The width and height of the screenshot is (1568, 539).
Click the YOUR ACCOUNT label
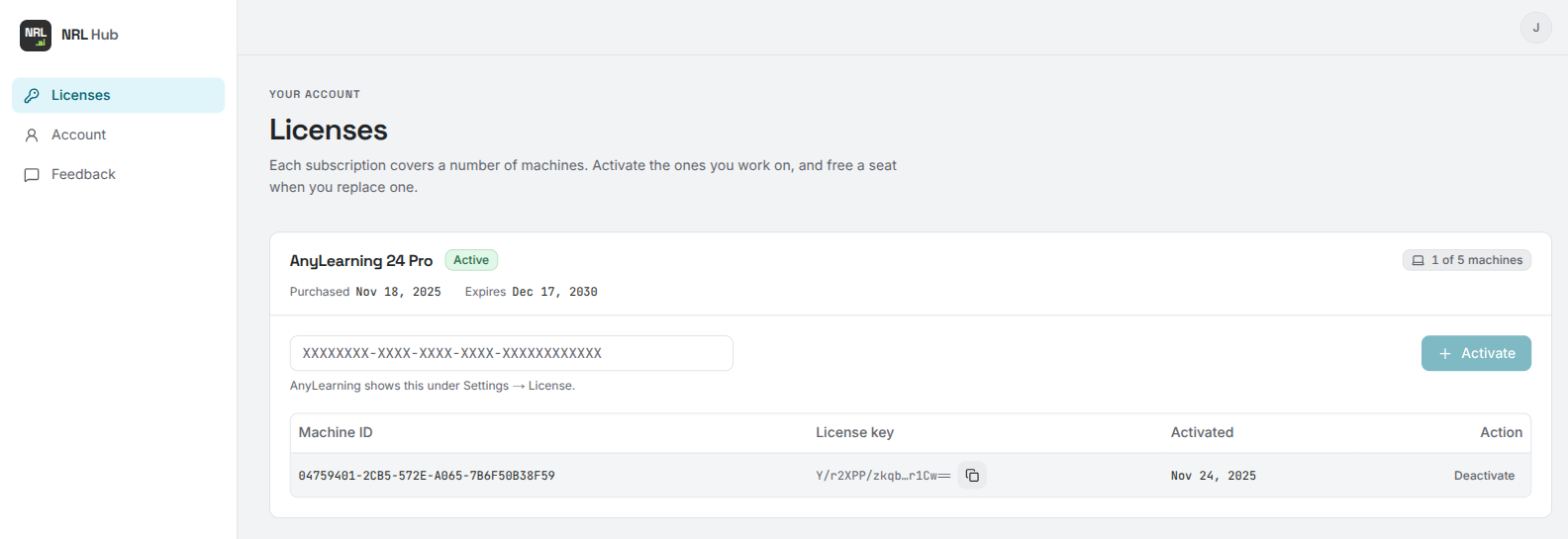(315, 94)
